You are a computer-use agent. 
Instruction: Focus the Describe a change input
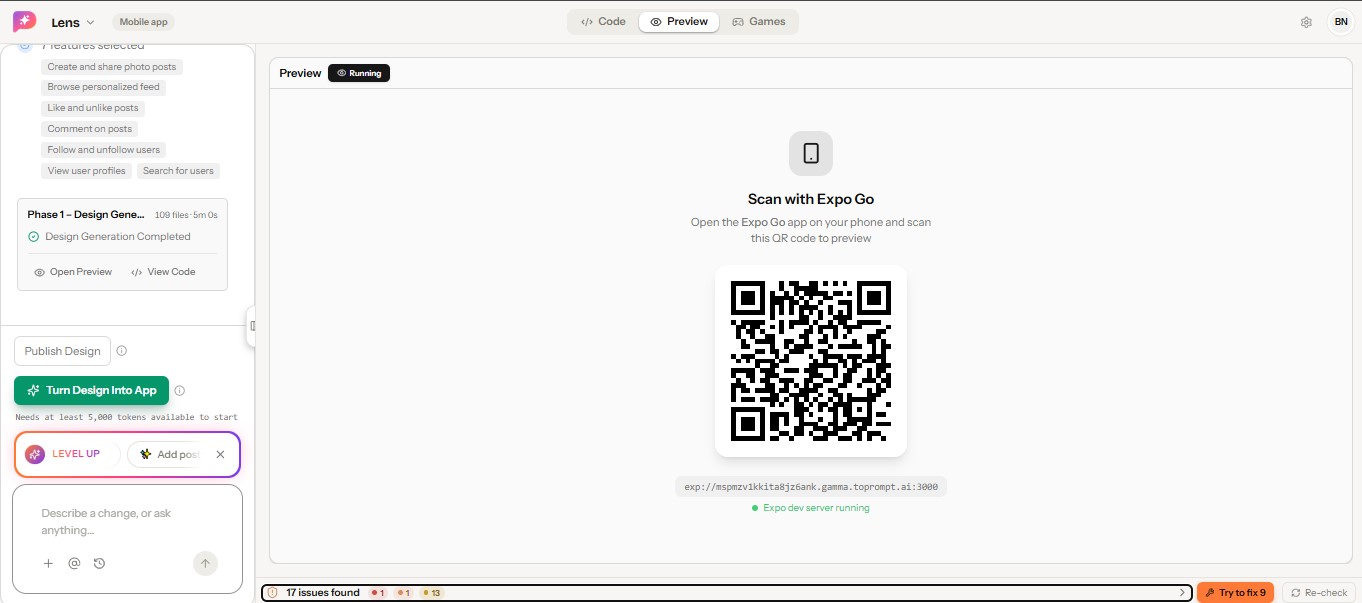[127, 522]
